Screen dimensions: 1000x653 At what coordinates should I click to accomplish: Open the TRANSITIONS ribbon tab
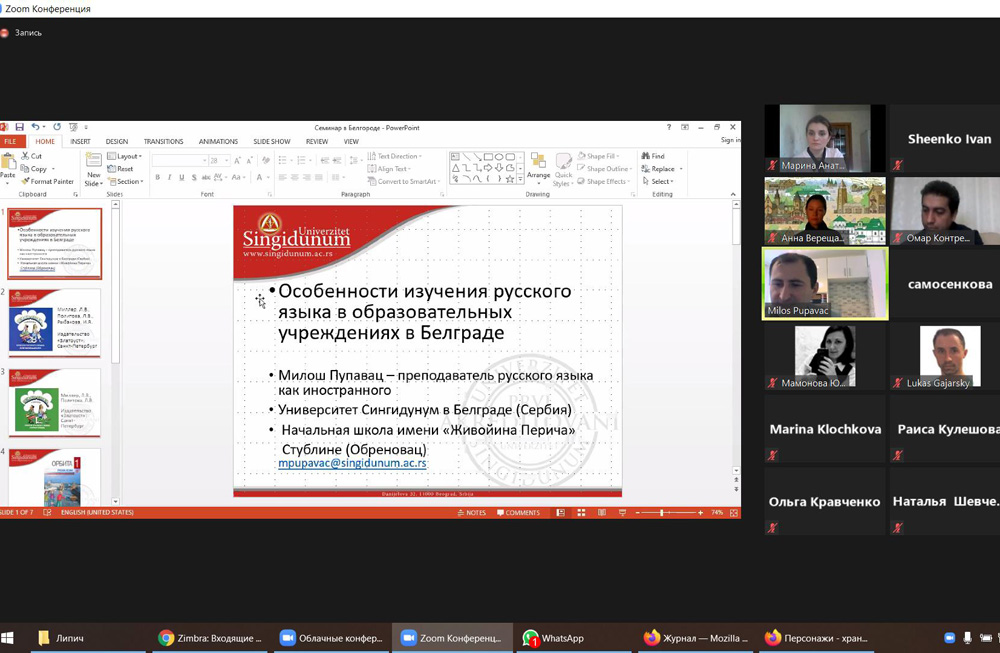coord(163,141)
